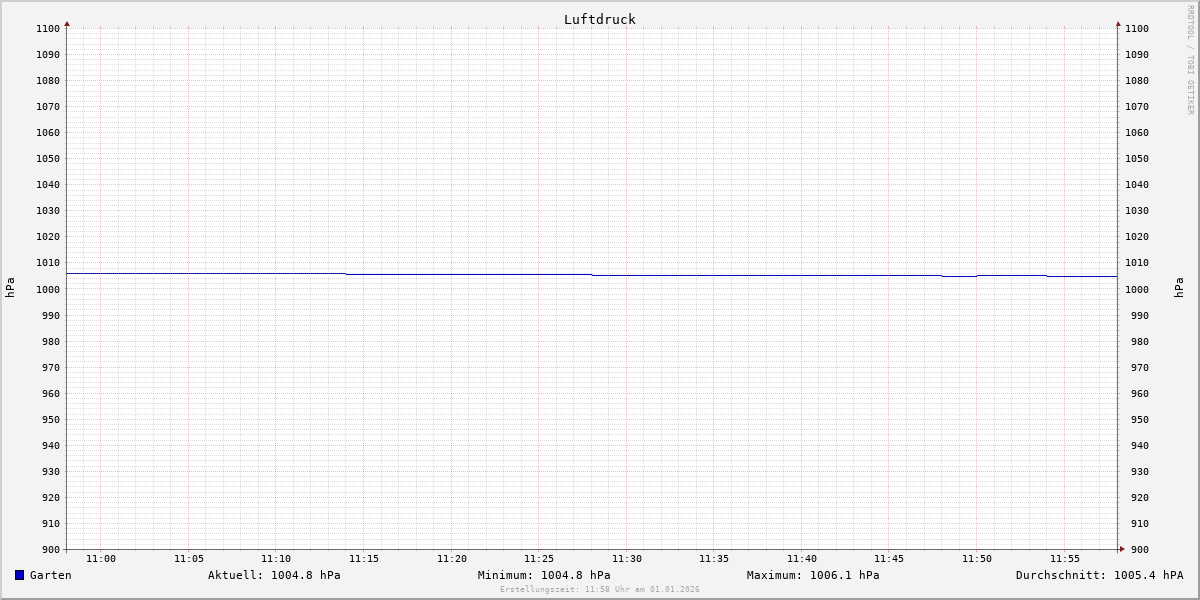Viewport: 1200px width, 600px height.
Task: Click the red arrow ending the time axis
Action: pos(1122,549)
